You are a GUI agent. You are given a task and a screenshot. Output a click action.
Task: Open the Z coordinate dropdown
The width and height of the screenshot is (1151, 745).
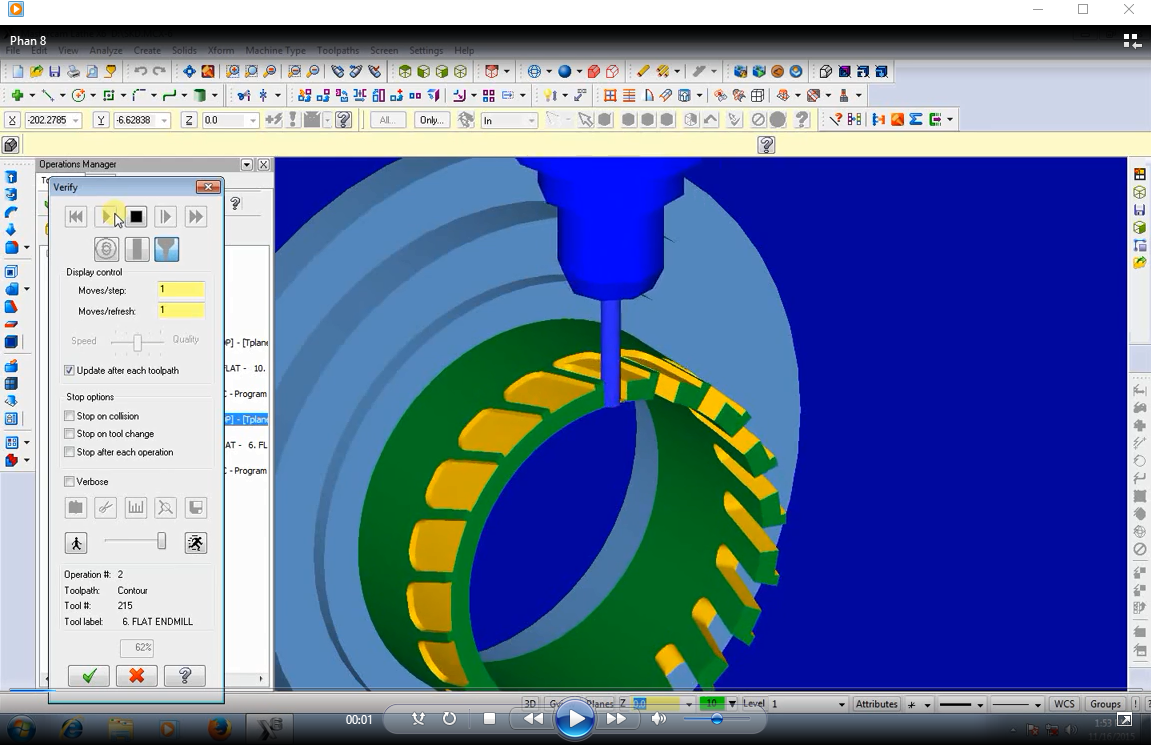253,120
